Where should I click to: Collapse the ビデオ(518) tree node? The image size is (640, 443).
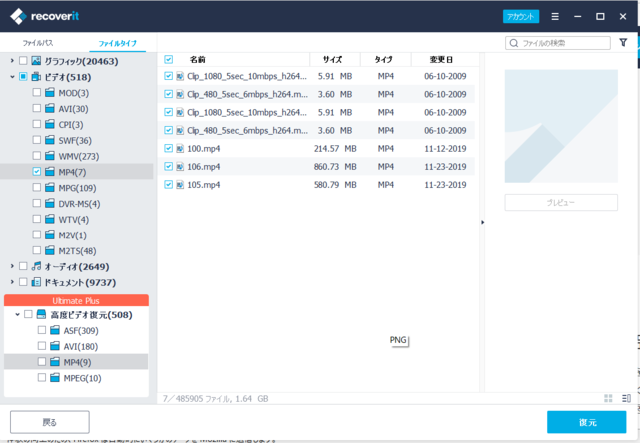tap(12, 77)
